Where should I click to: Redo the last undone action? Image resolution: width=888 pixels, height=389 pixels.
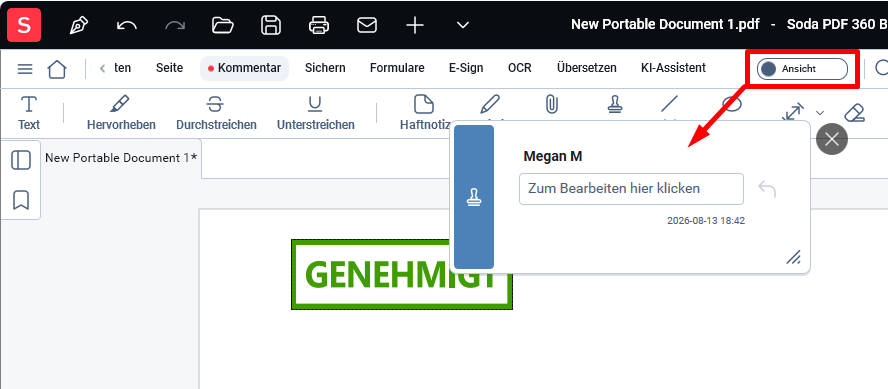175,25
